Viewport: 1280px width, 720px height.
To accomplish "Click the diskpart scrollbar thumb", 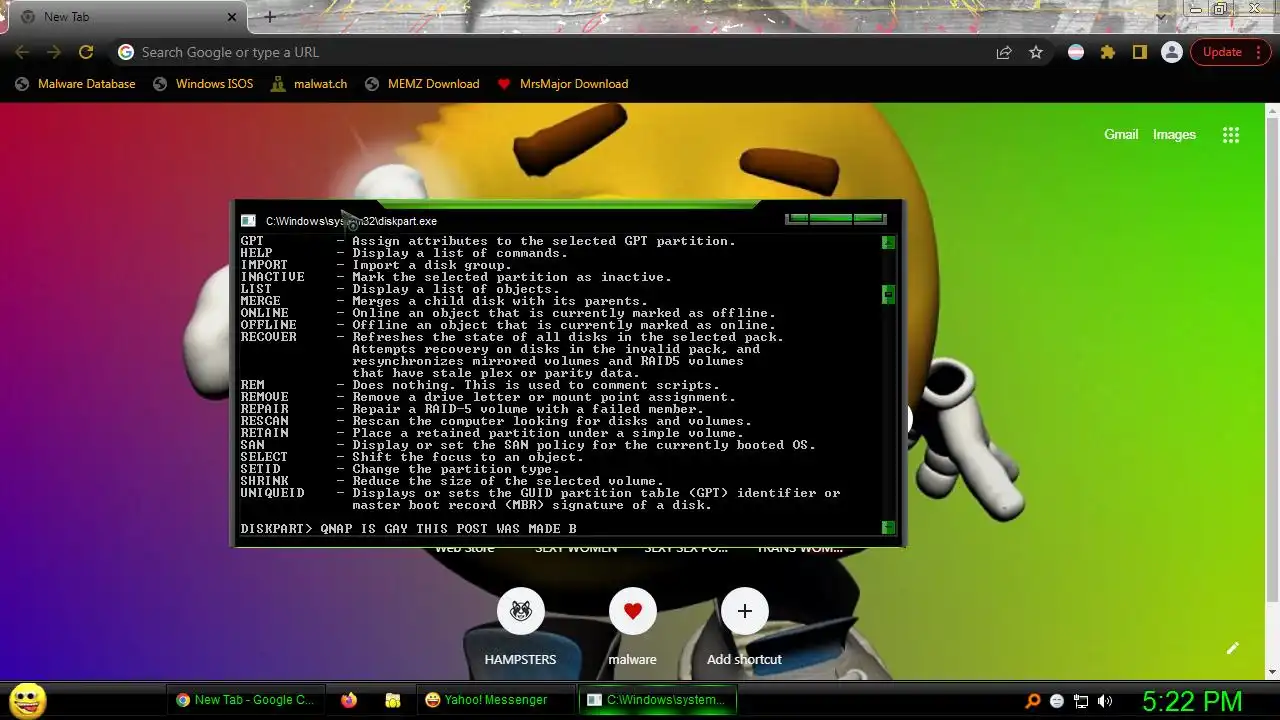I will pyautogui.click(x=888, y=294).
